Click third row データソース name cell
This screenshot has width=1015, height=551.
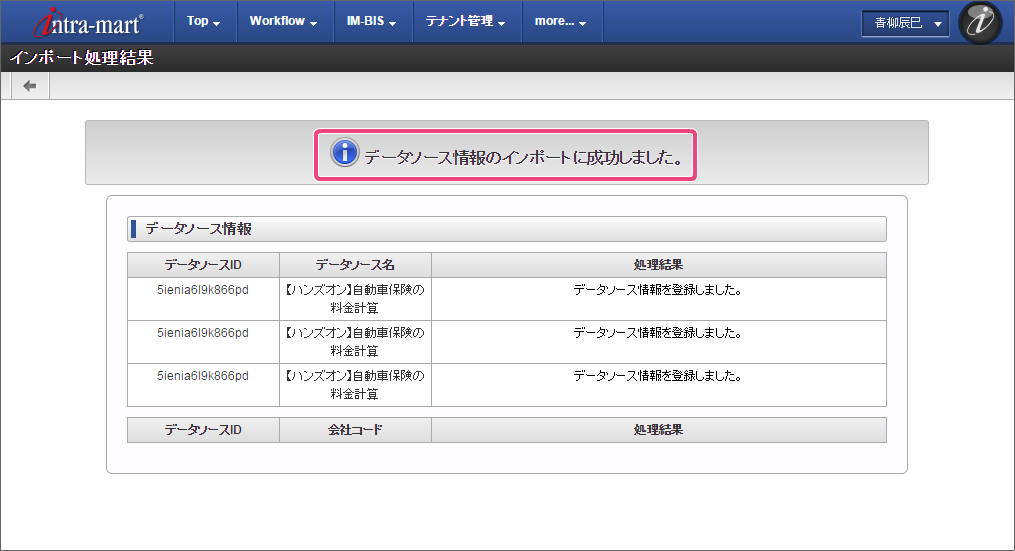click(355, 385)
